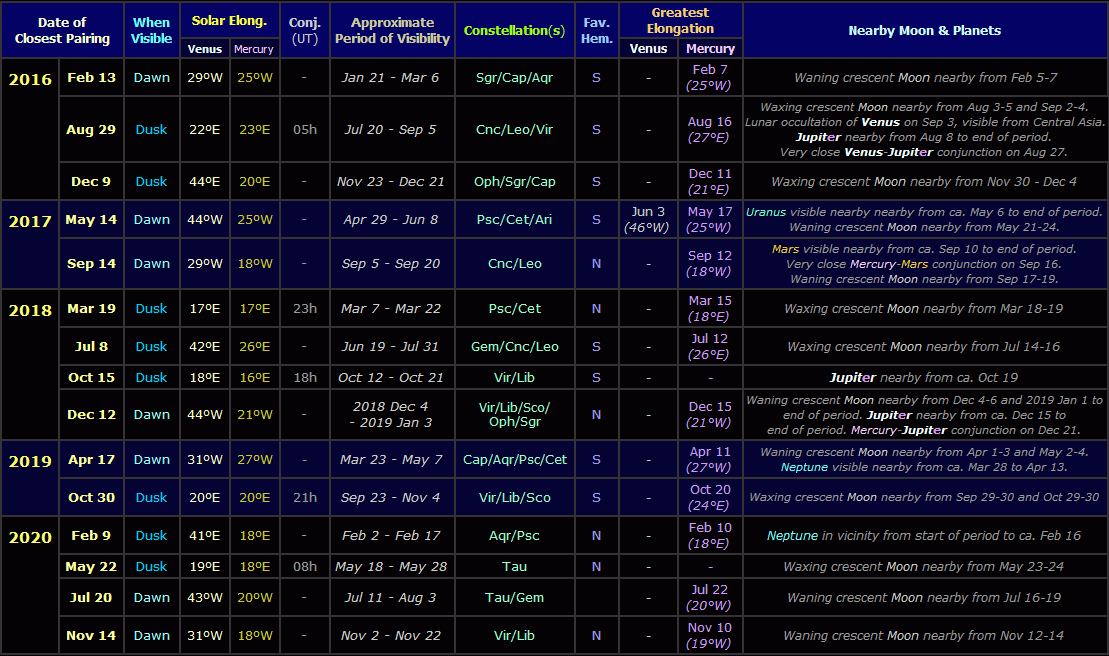Viewport: 1109px width, 656px height.
Task: Click the 'Approximate Period of Visibility' header
Action: (x=392, y=30)
